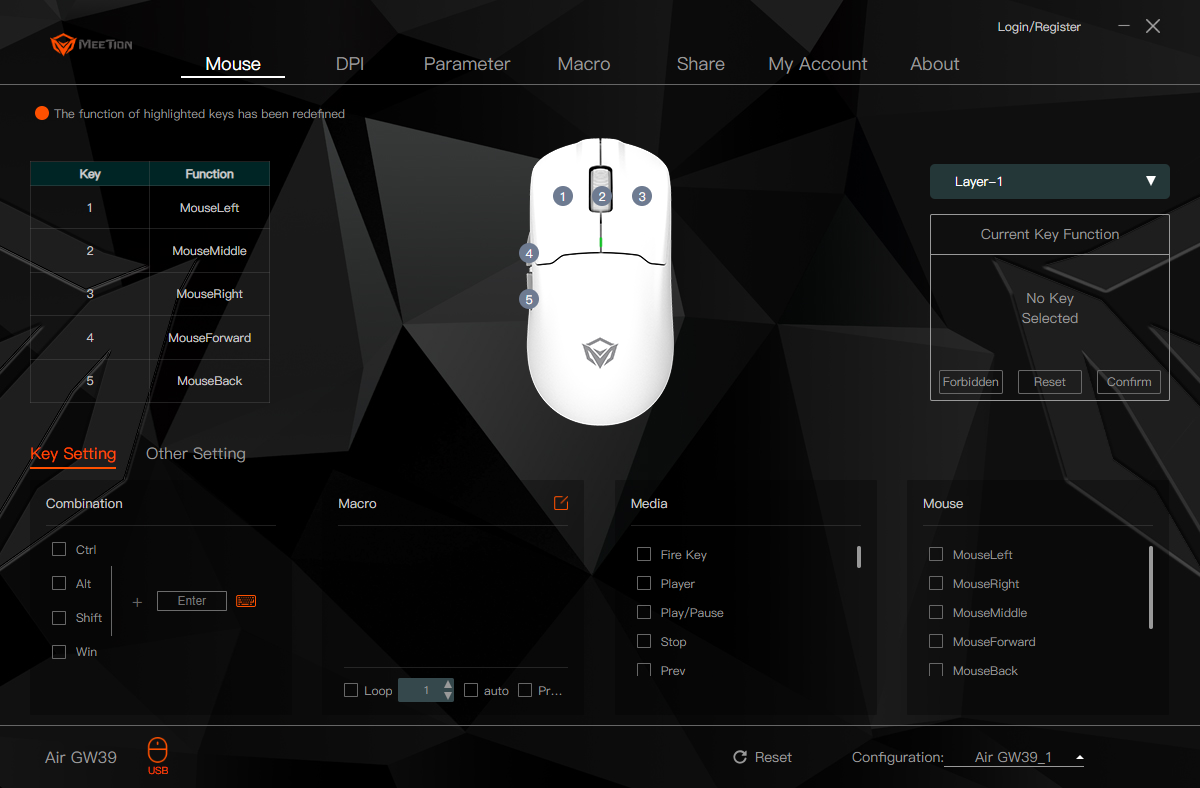Click the MEETION logo
Image resolution: width=1200 pixels, height=788 pixels.
point(90,44)
